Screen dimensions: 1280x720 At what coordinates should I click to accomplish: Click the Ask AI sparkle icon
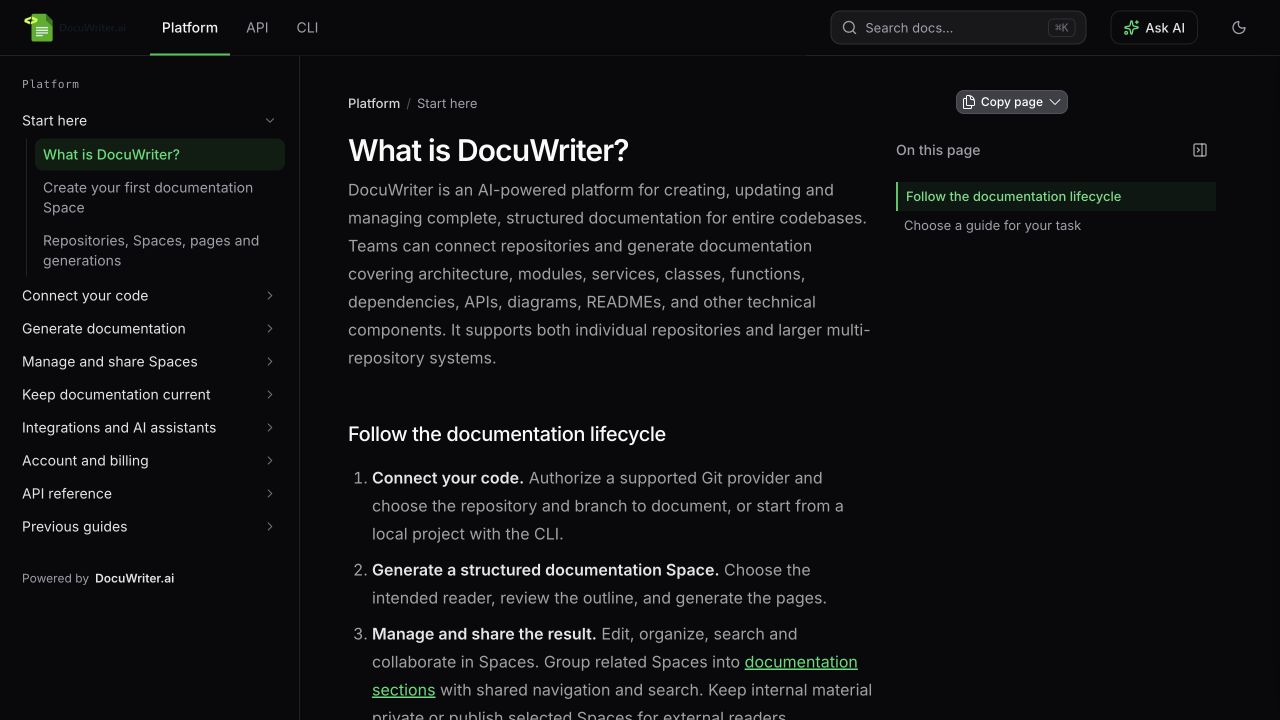pyautogui.click(x=1131, y=28)
